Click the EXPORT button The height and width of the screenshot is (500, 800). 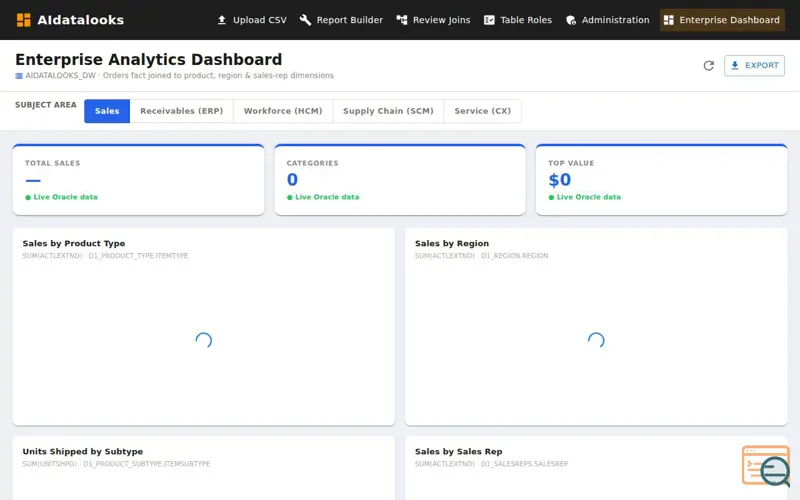(754, 65)
